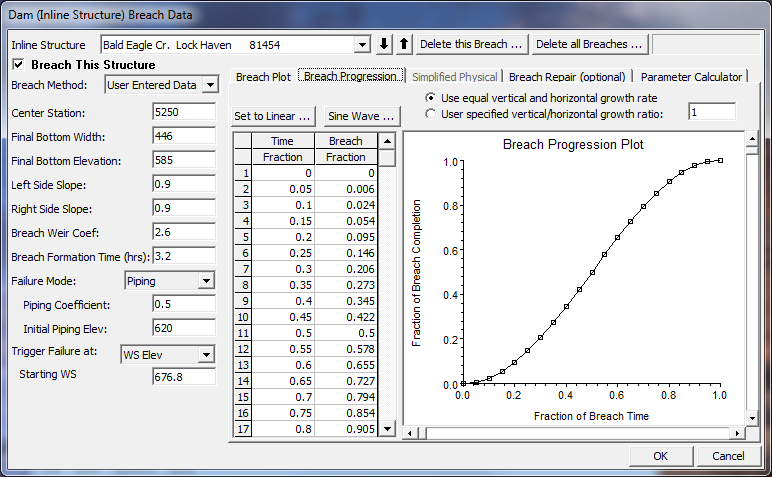The height and width of the screenshot is (477, 772).
Task: Click the breach table scroll-down arrow
Action: click(389, 429)
